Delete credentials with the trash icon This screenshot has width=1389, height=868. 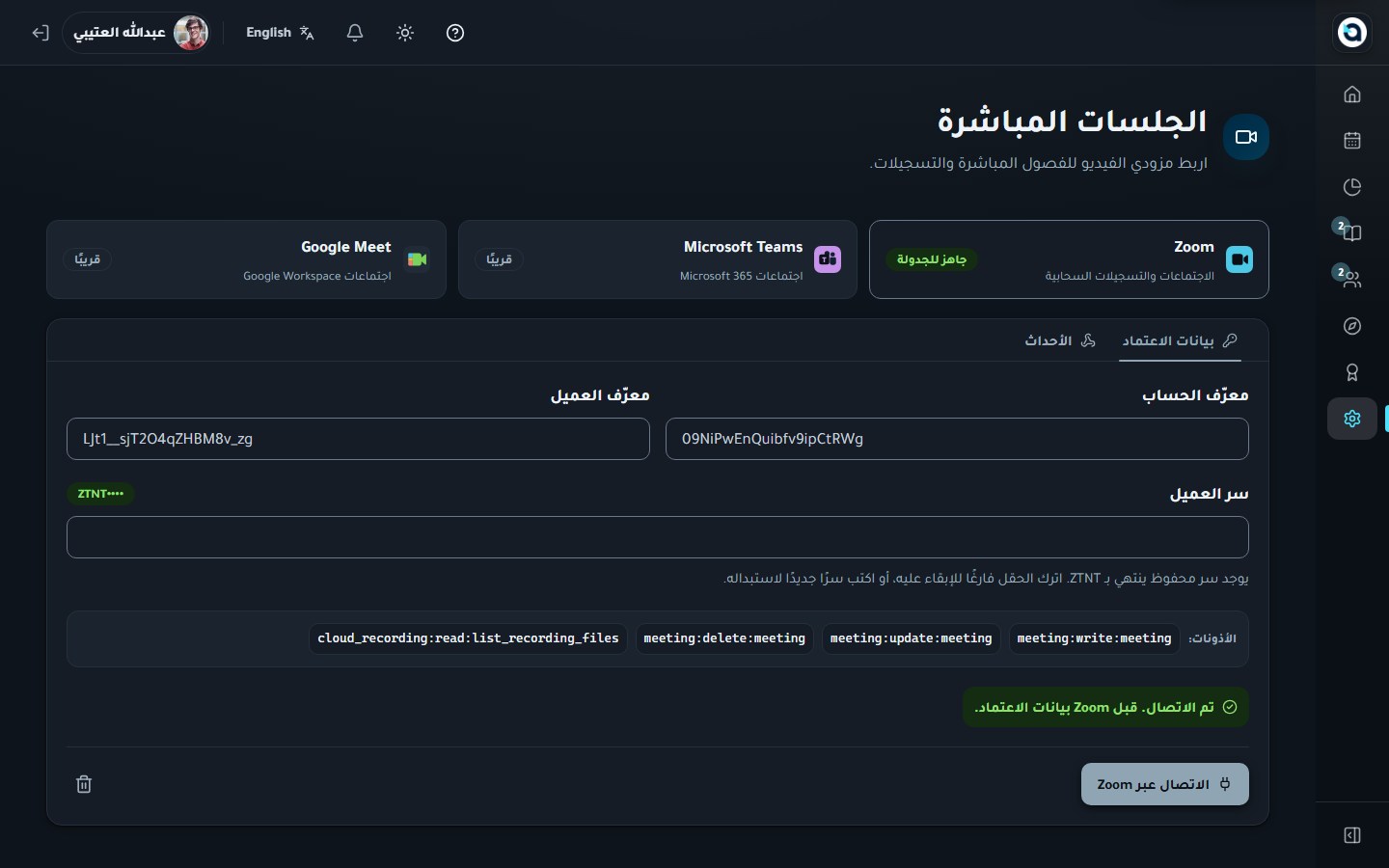pos(84,784)
